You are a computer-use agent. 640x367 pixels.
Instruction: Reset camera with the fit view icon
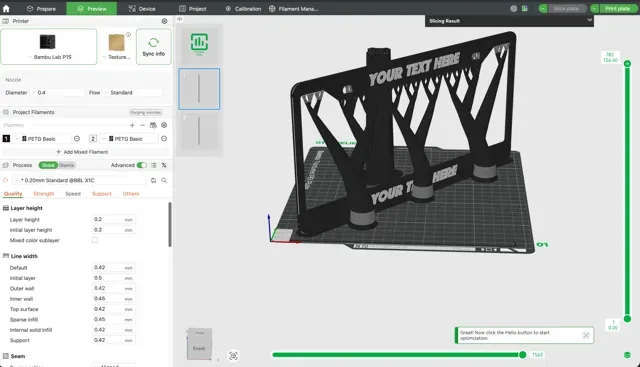233,356
